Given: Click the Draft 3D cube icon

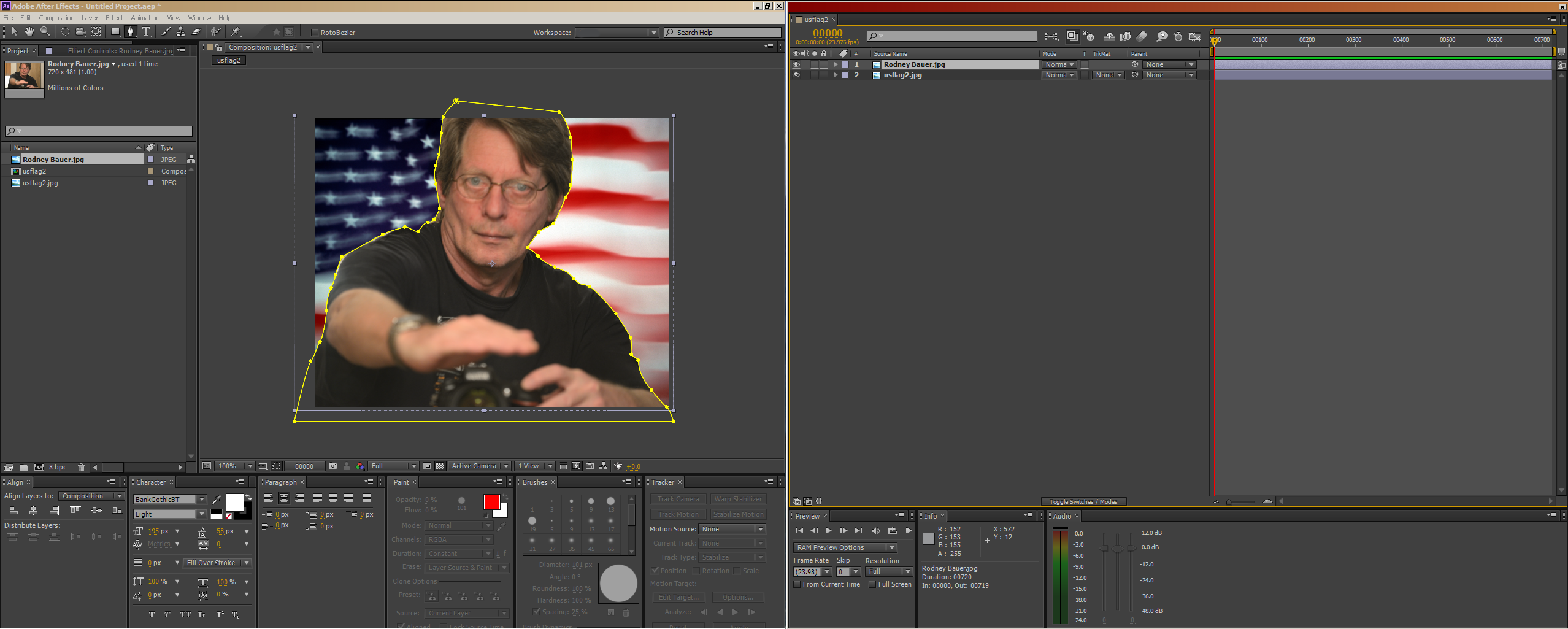Looking at the screenshot, I should [1089, 37].
